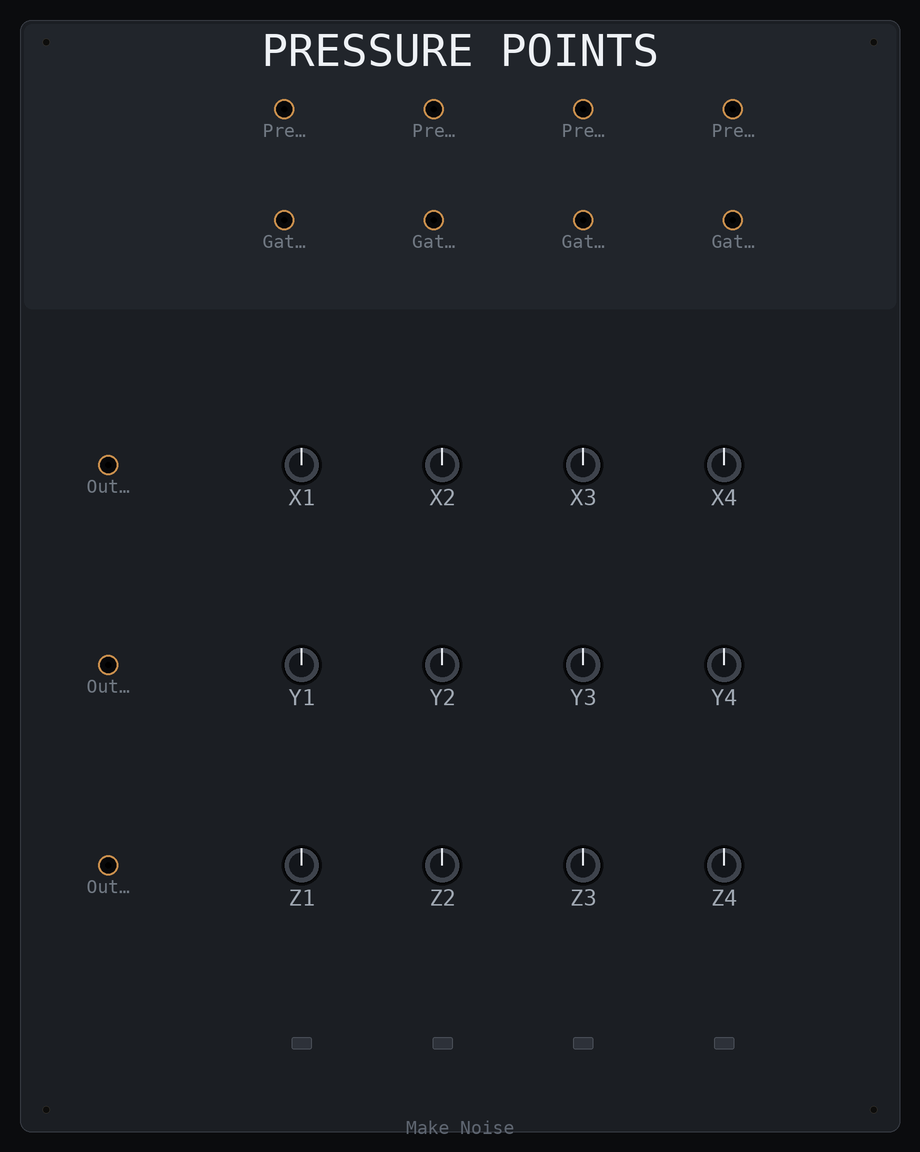
Task: Click the first Pressure output jack
Action: pos(284,109)
